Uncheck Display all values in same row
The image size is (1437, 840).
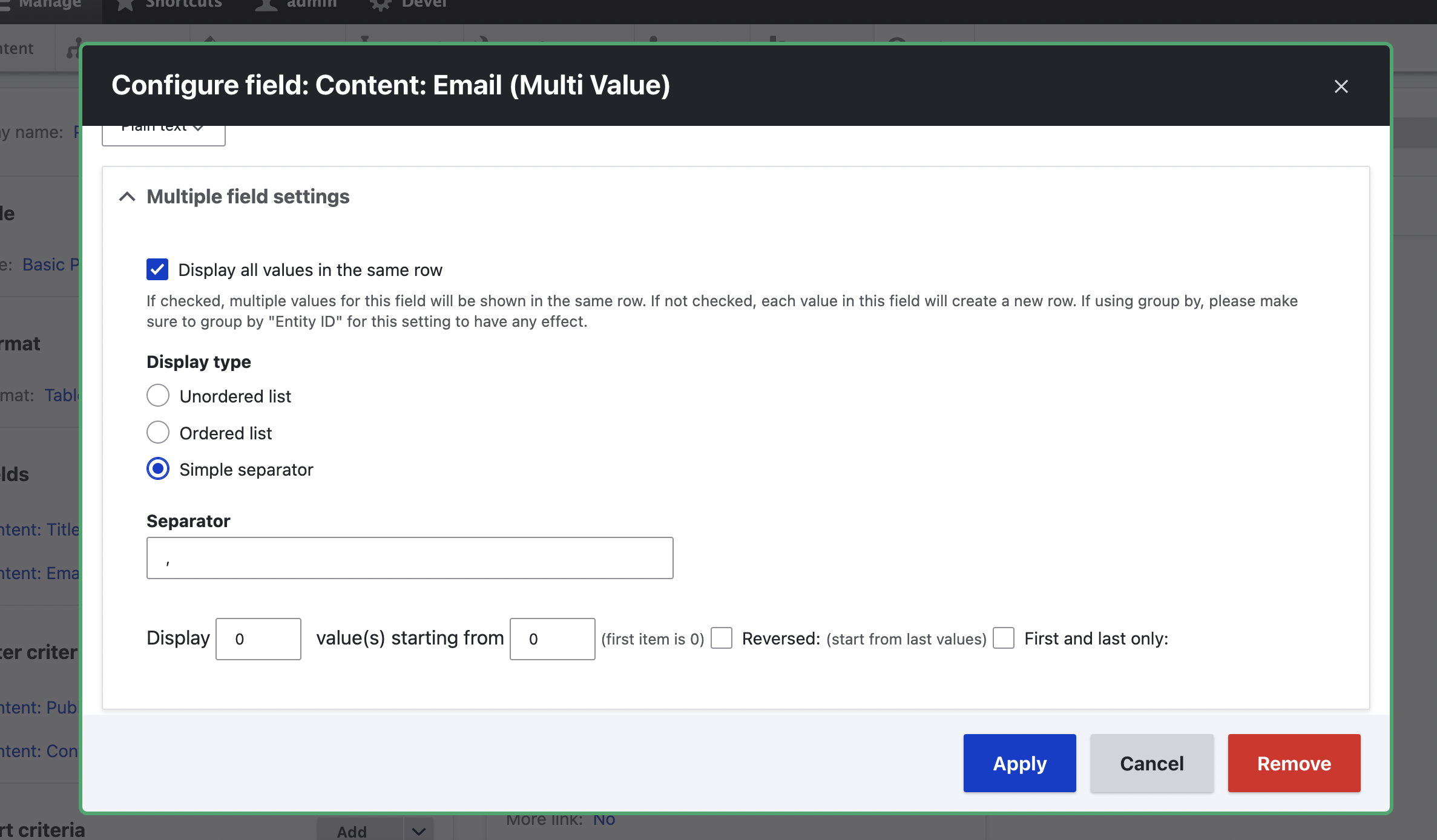[157, 269]
